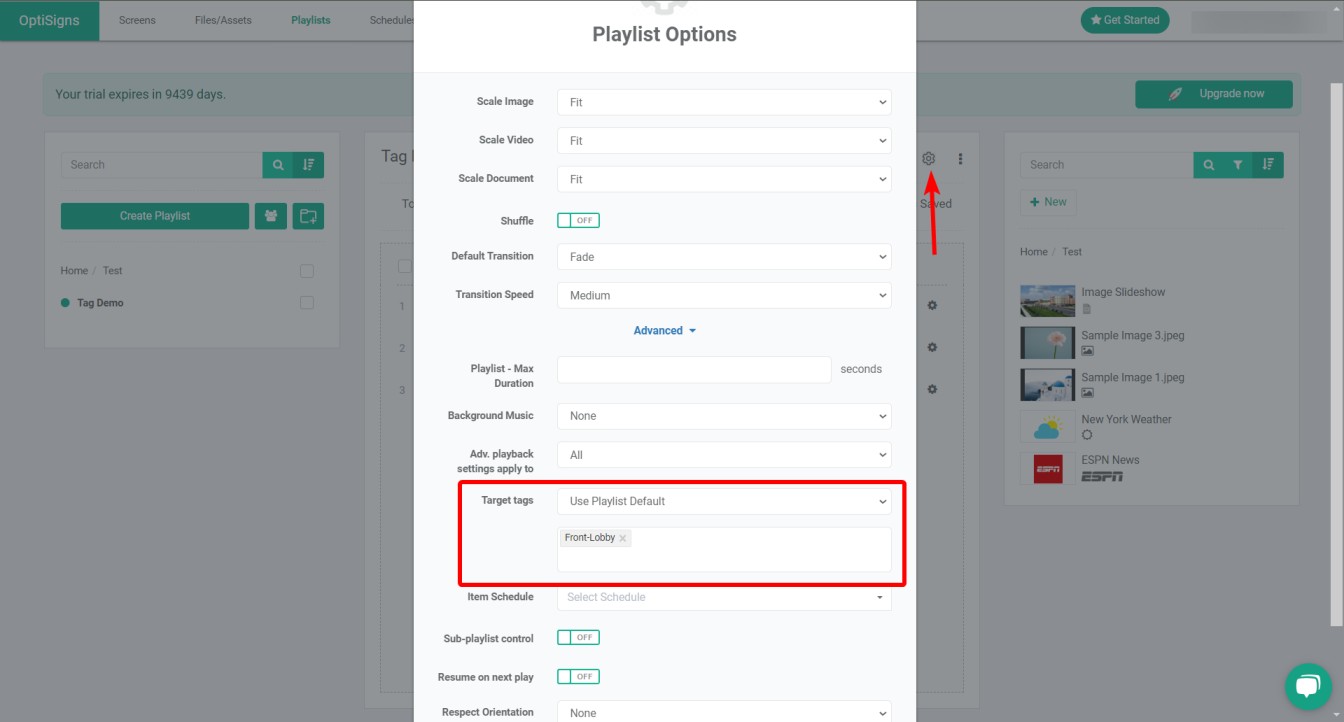Enable Sub-playlist control toggle
The width and height of the screenshot is (1344, 722).
(x=578, y=638)
